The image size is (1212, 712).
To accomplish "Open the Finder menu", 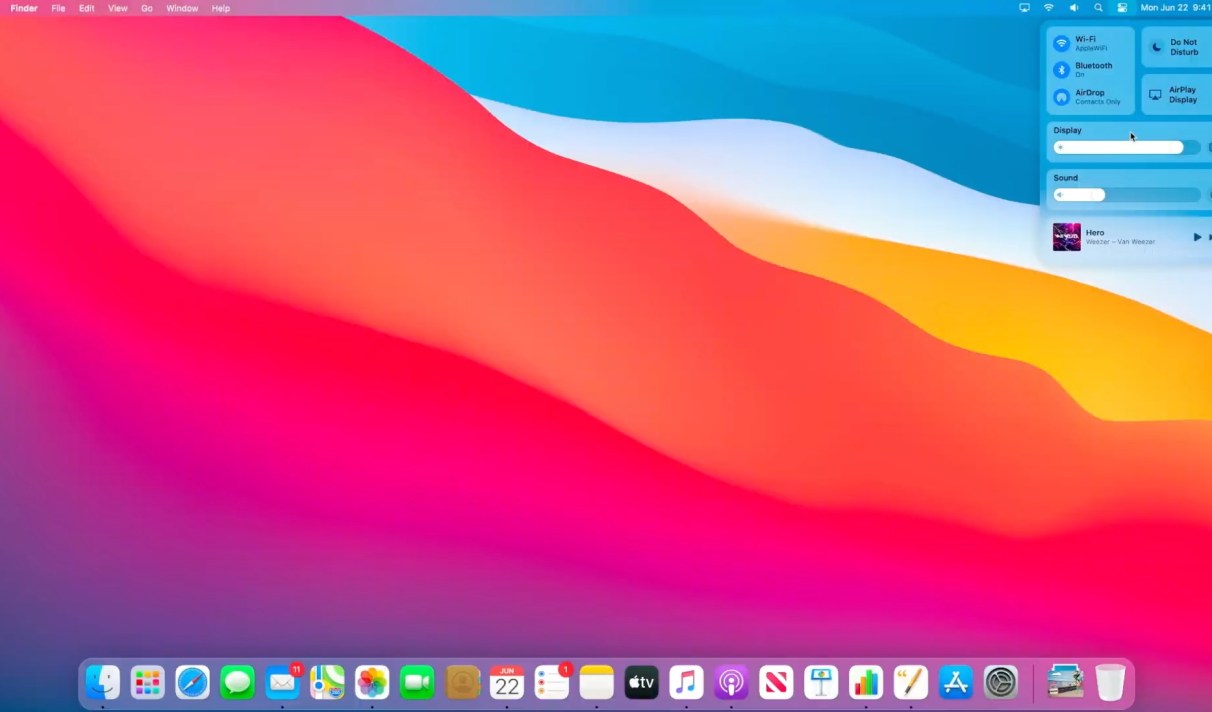I will tap(24, 8).
